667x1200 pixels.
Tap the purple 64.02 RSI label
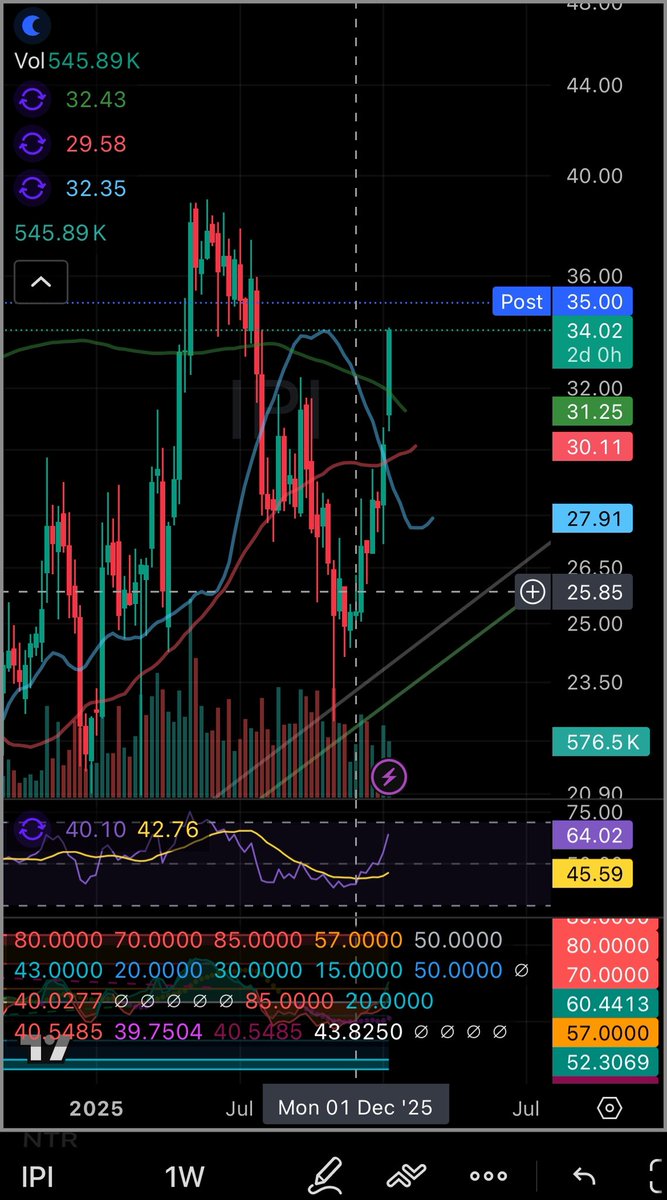tap(592, 835)
